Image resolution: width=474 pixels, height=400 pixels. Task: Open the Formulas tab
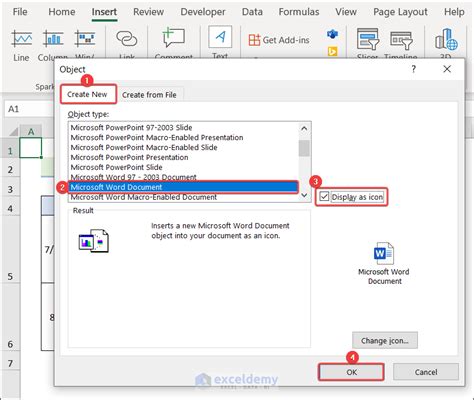tap(299, 12)
